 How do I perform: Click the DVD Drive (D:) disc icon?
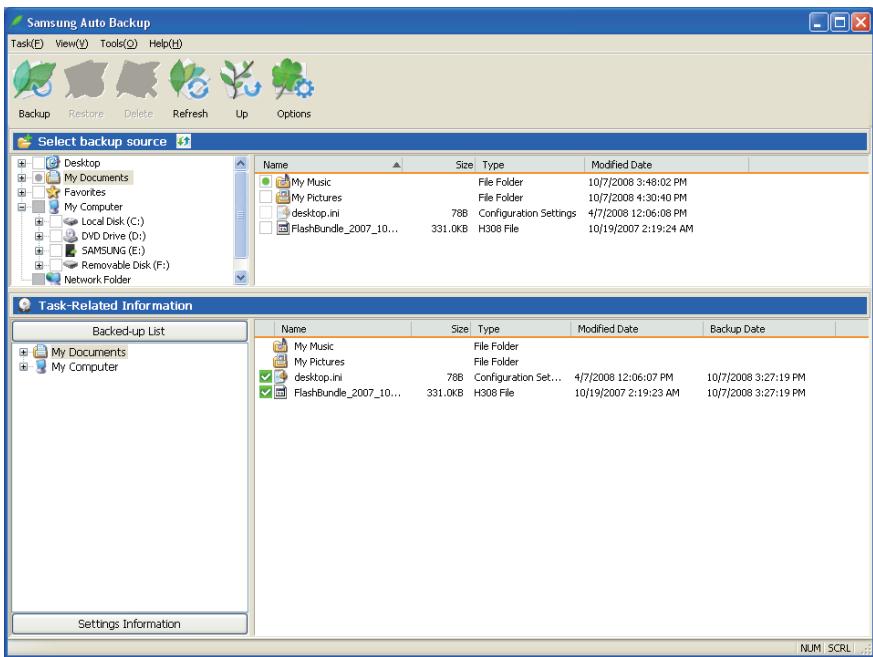(70, 236)
